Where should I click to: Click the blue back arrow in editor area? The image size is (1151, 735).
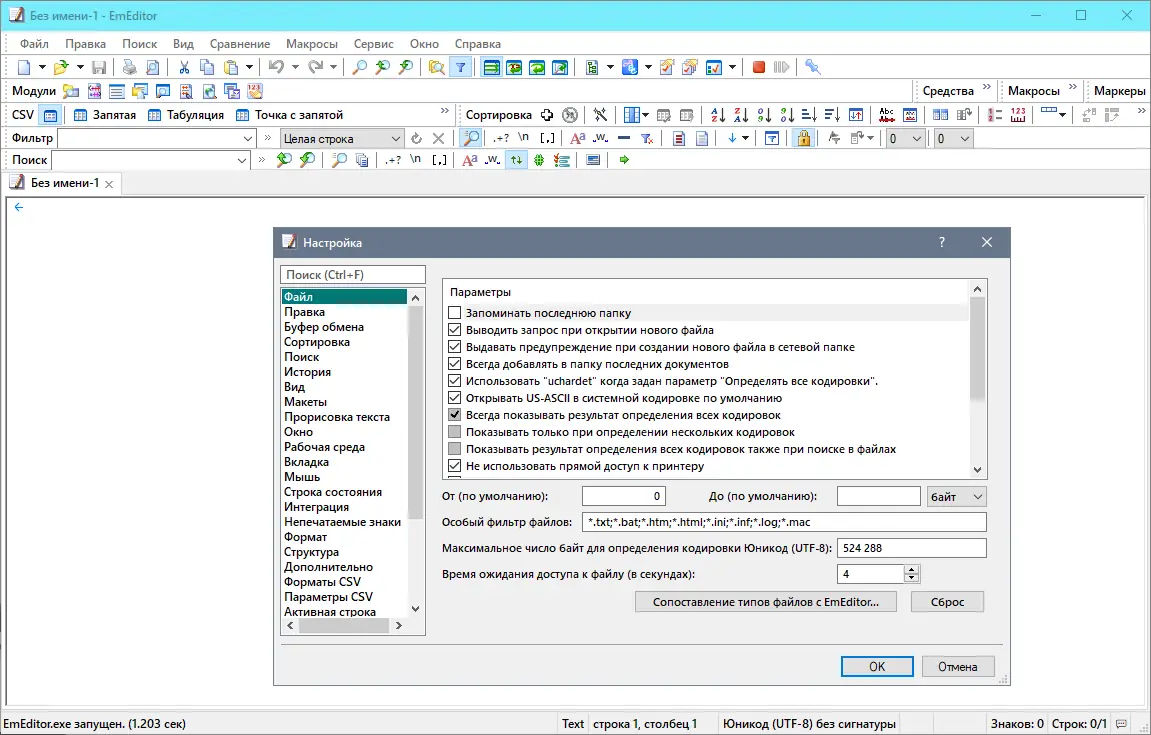point(19,207)
